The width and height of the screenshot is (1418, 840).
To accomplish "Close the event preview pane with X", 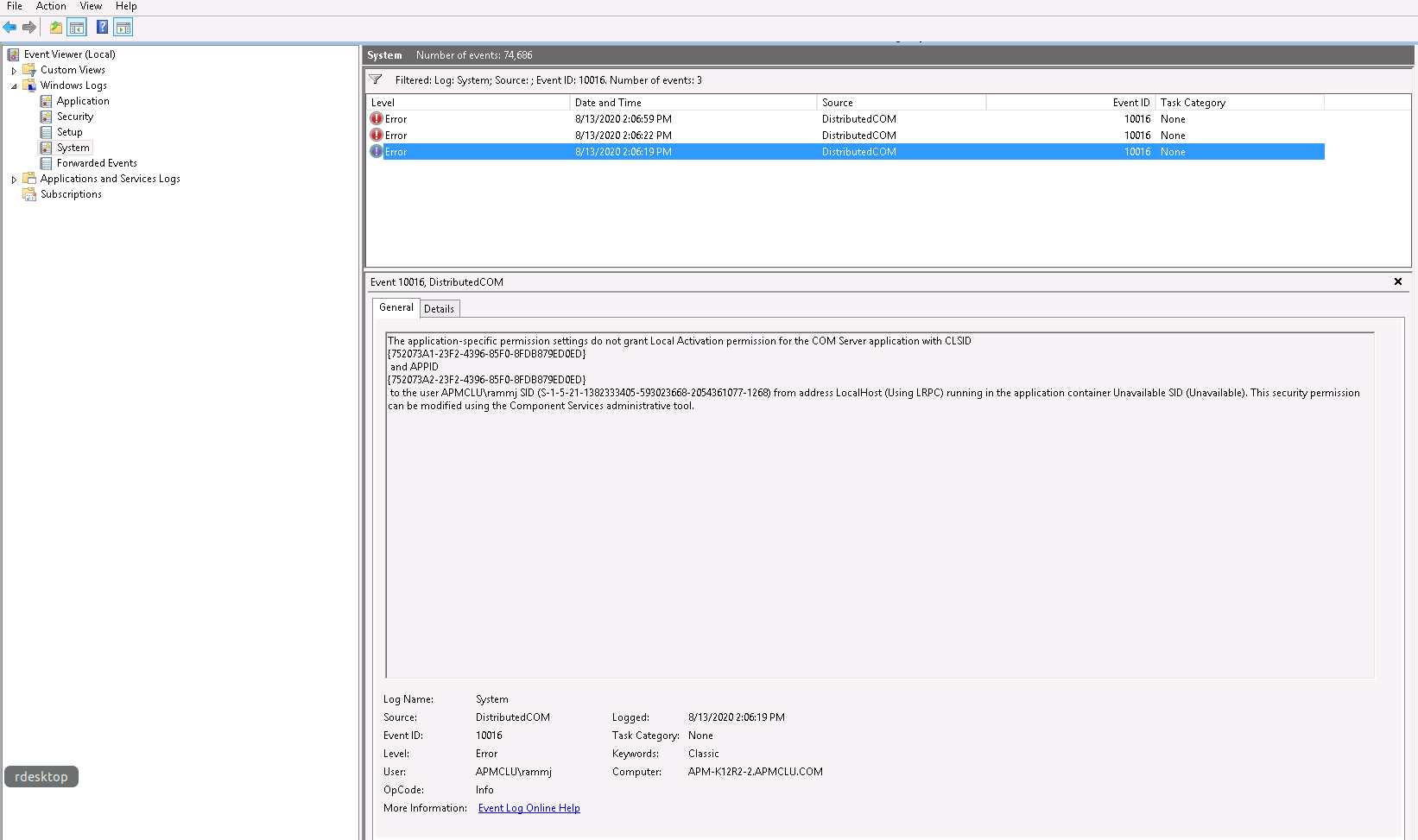I will 1398,281.
